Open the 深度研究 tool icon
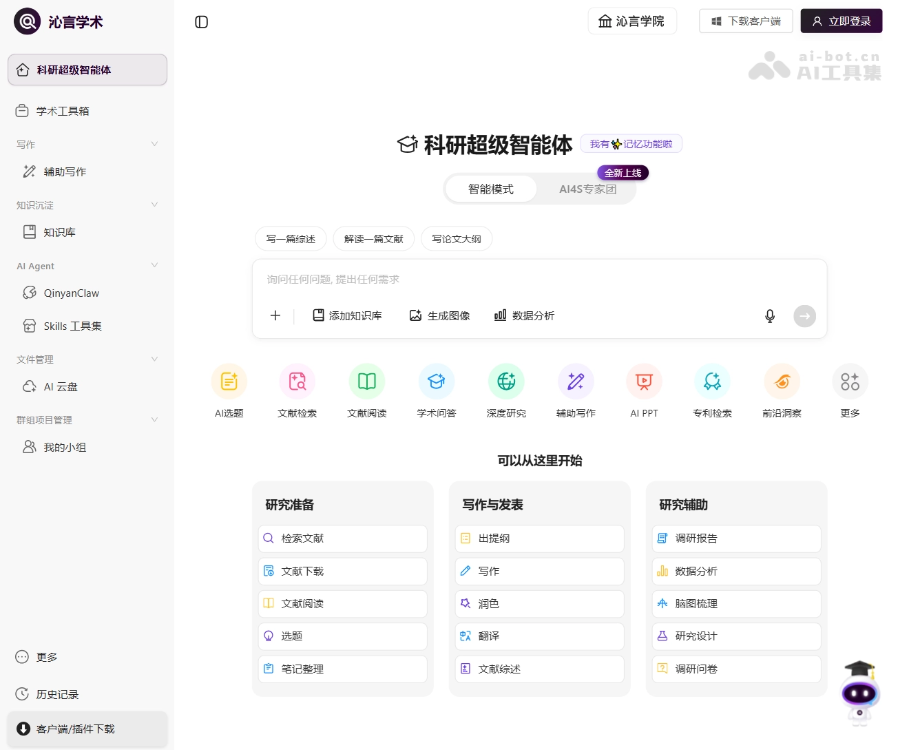The image size is (900, 750). 506,381
